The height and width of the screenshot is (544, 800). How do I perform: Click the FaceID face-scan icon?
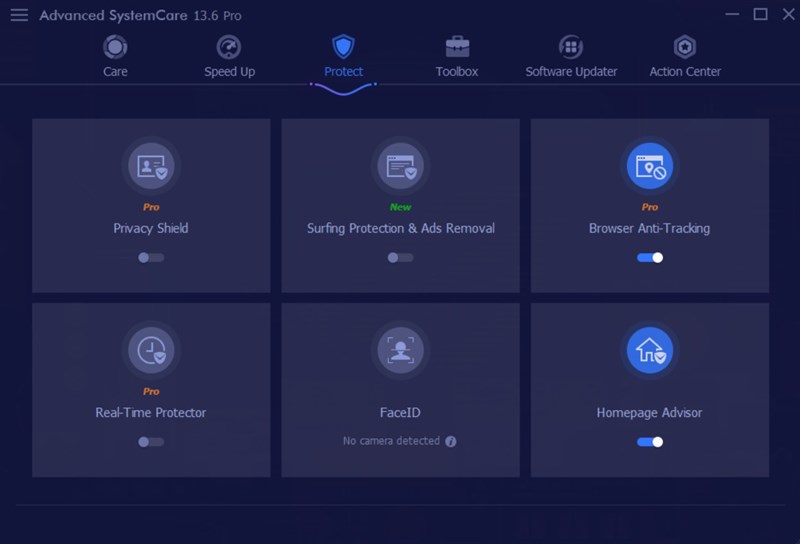point(401,350)
